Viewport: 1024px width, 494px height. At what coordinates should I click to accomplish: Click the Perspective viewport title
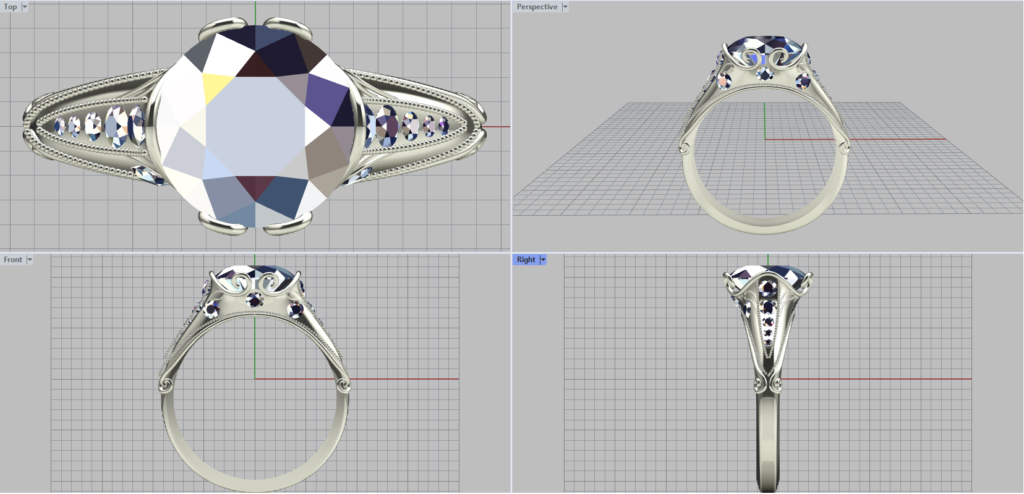click(536, 7)
